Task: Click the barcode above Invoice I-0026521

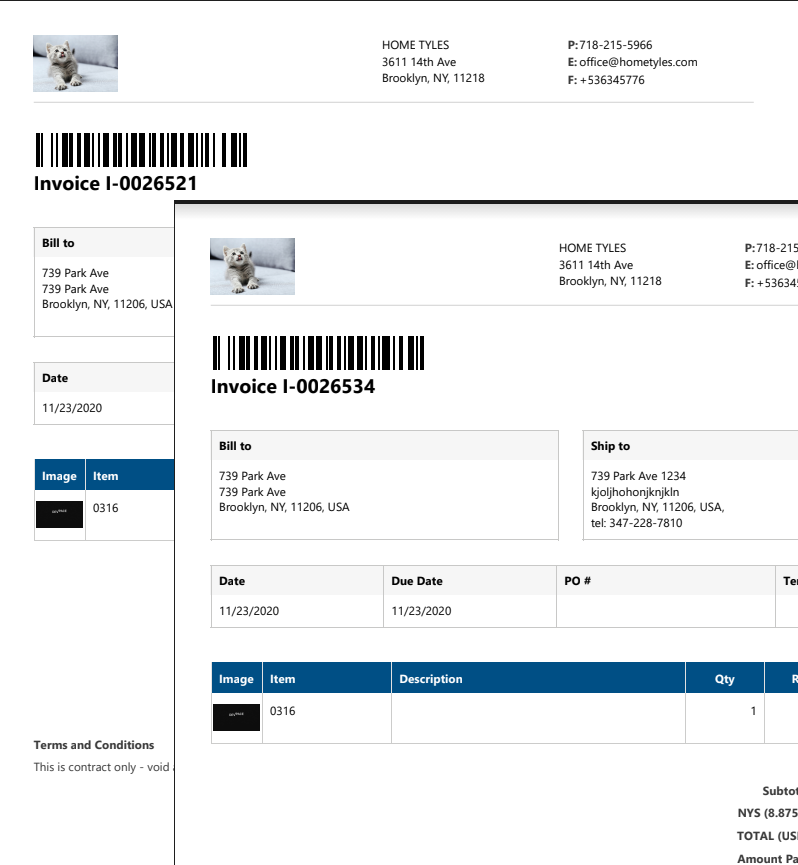Action: pyautogui.click(x=141, y=150)
